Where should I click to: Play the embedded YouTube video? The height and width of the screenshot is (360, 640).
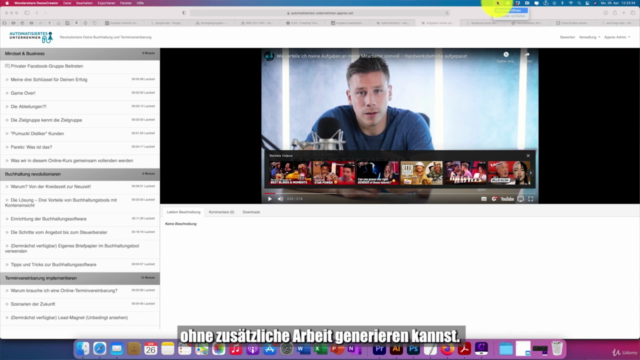pyautogui.click(x=270, y=199)
